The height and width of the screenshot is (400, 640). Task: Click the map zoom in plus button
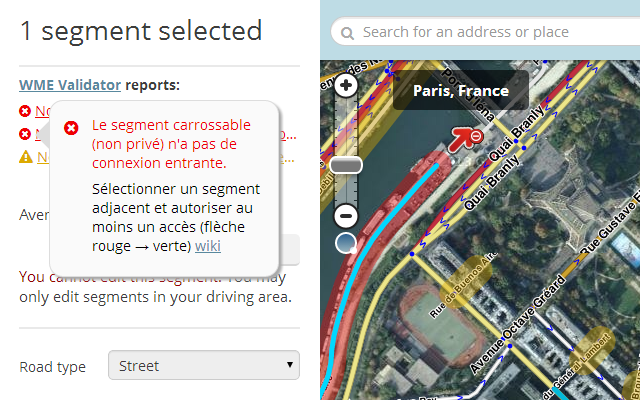tap(346, 85)
